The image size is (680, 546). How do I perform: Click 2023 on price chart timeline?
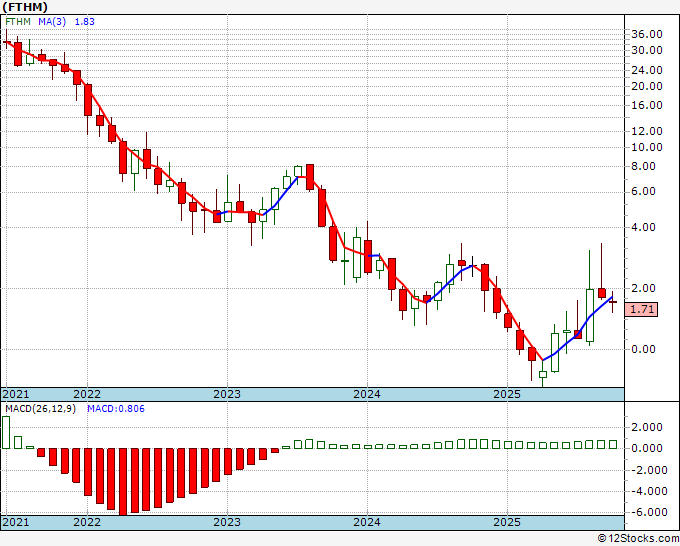(x=227, y=394)
